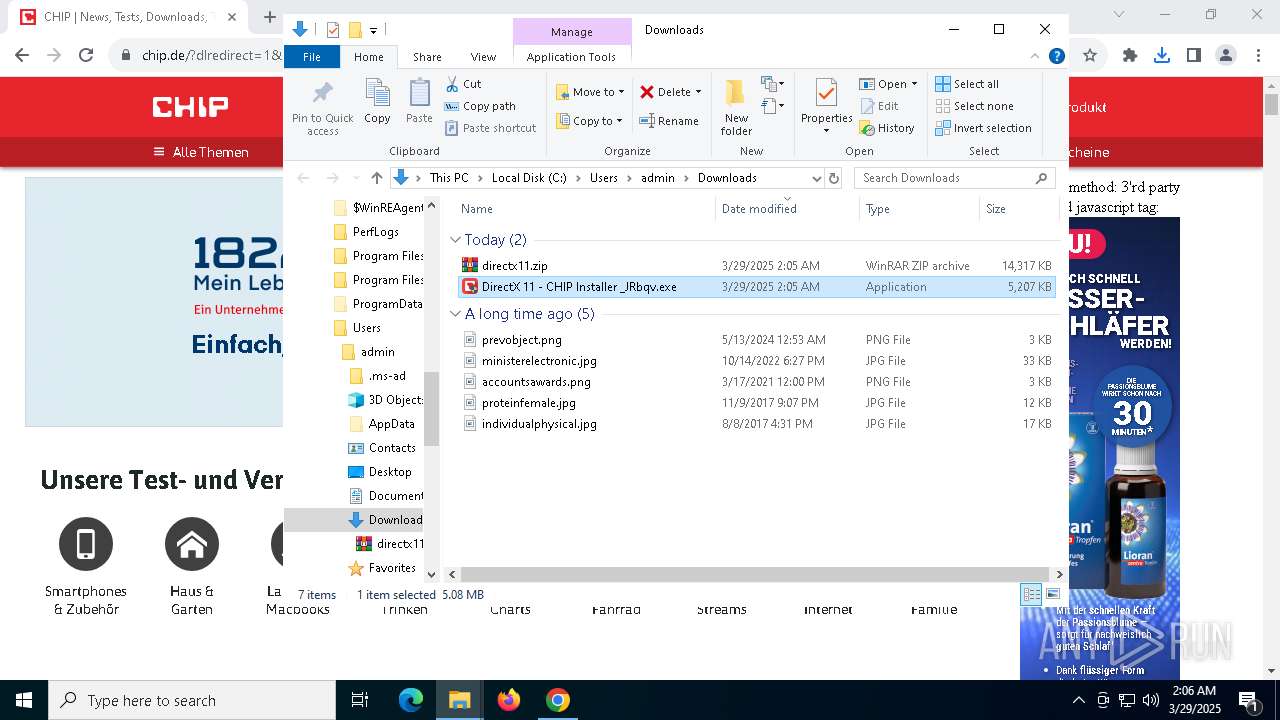
Task: Click Select none in ribbon
Action: [x=974, y=106]
